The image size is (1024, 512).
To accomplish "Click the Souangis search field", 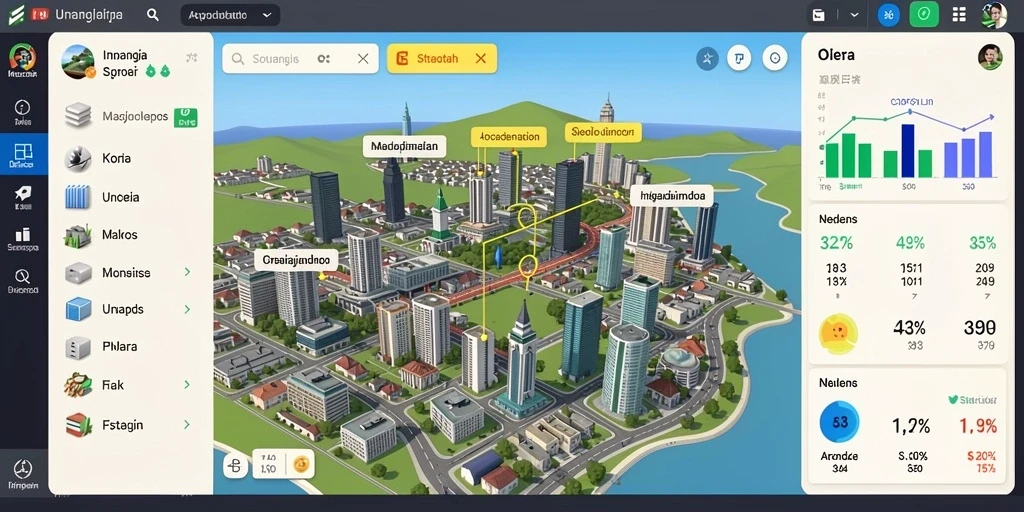I will point(300,59).
